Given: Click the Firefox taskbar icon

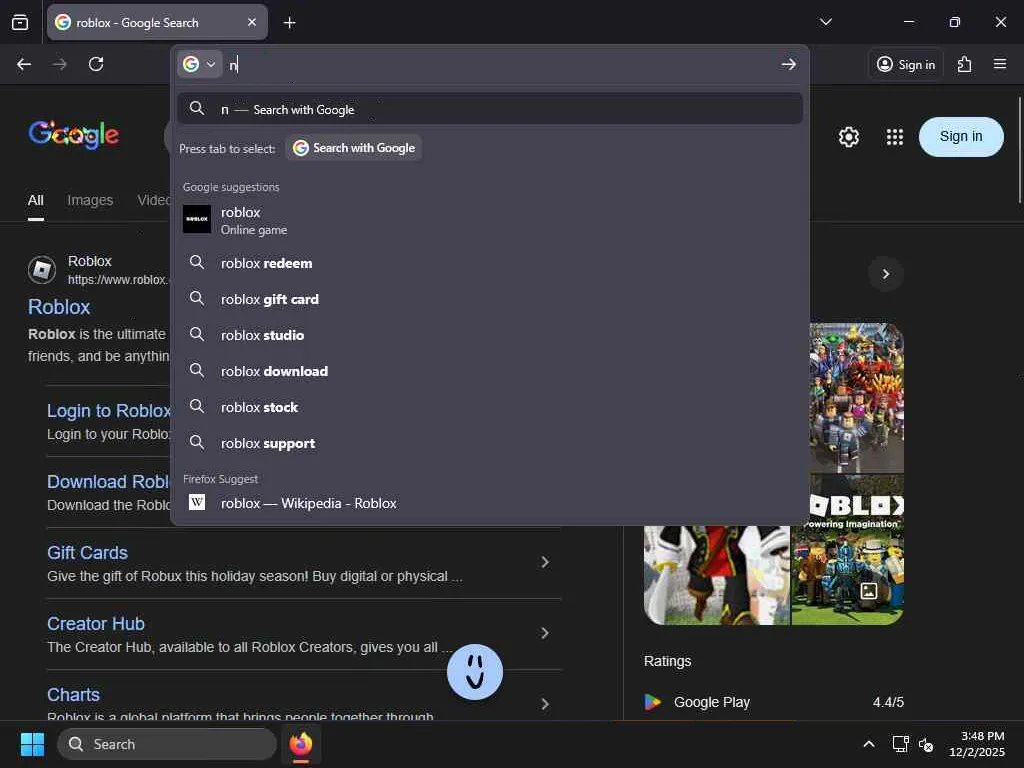Looking at the screenshot, I should pyautogui.click(x=301, y=744).
